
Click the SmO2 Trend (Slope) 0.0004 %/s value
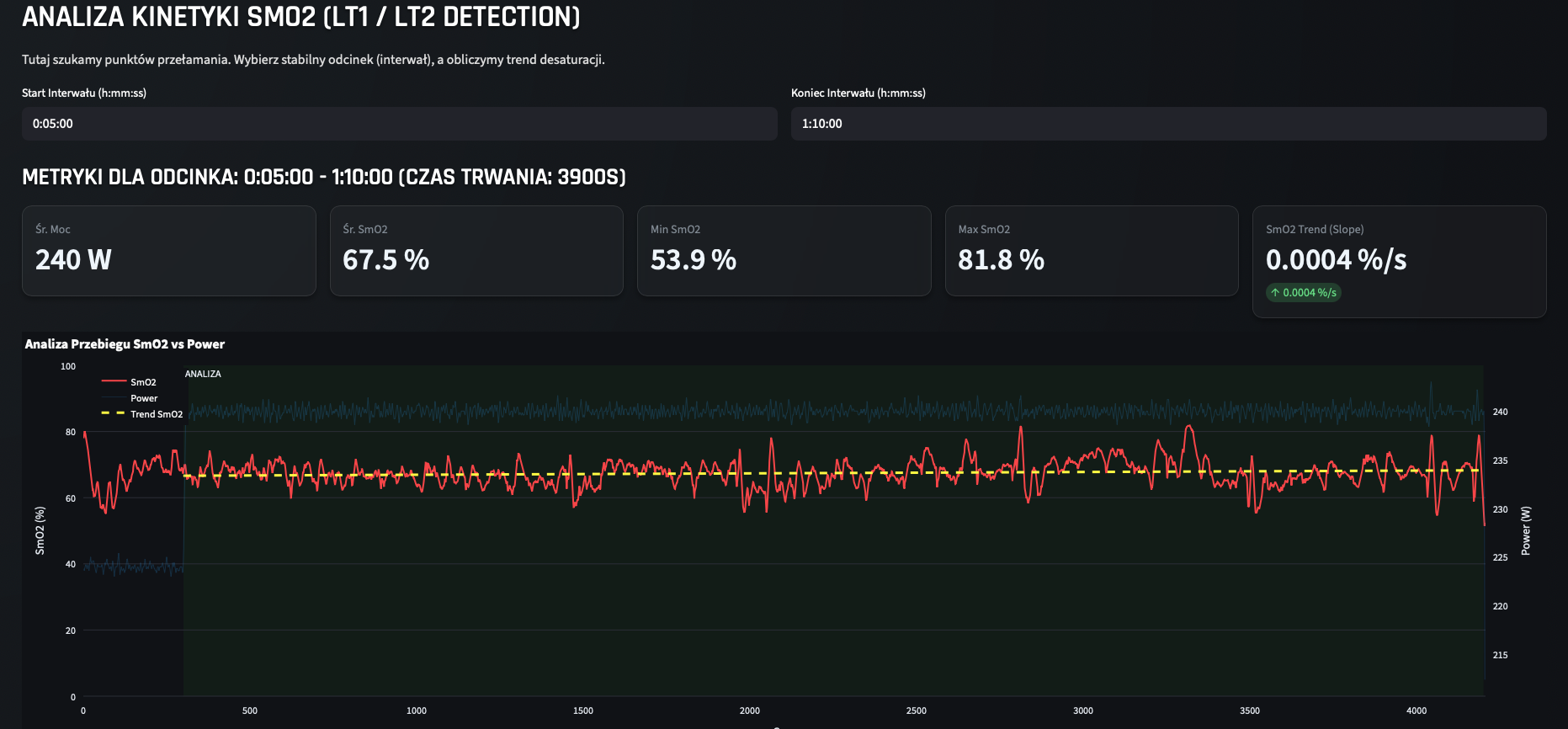tap(1336, 260)
